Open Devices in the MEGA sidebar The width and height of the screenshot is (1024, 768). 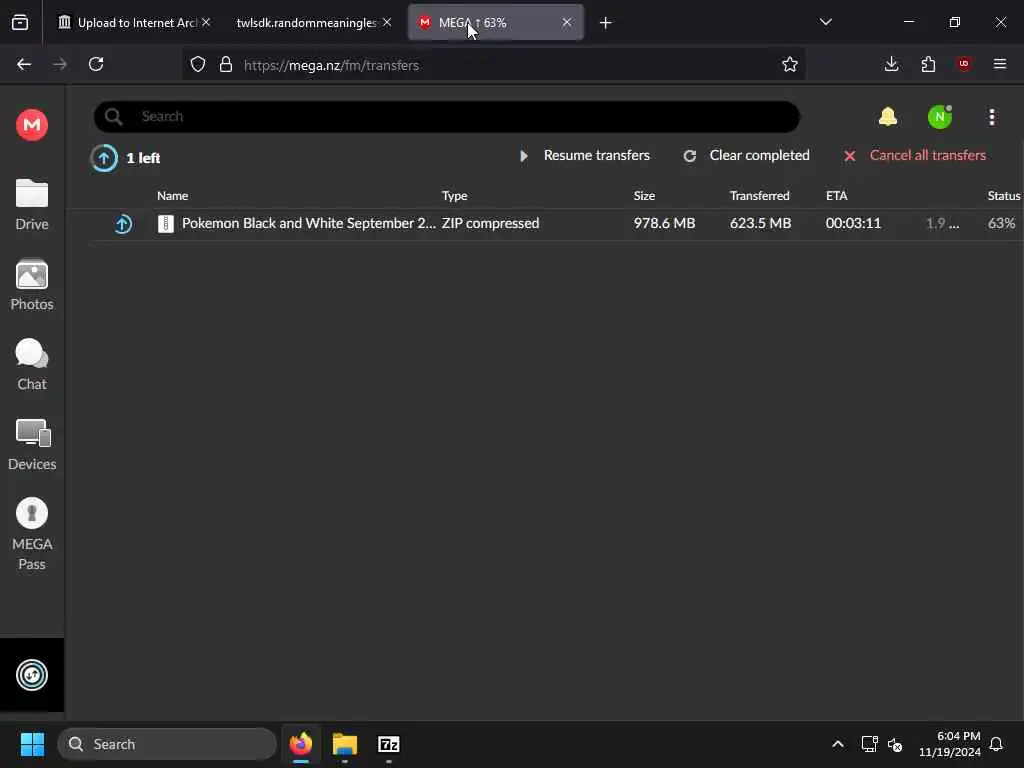tap(32, 445)
